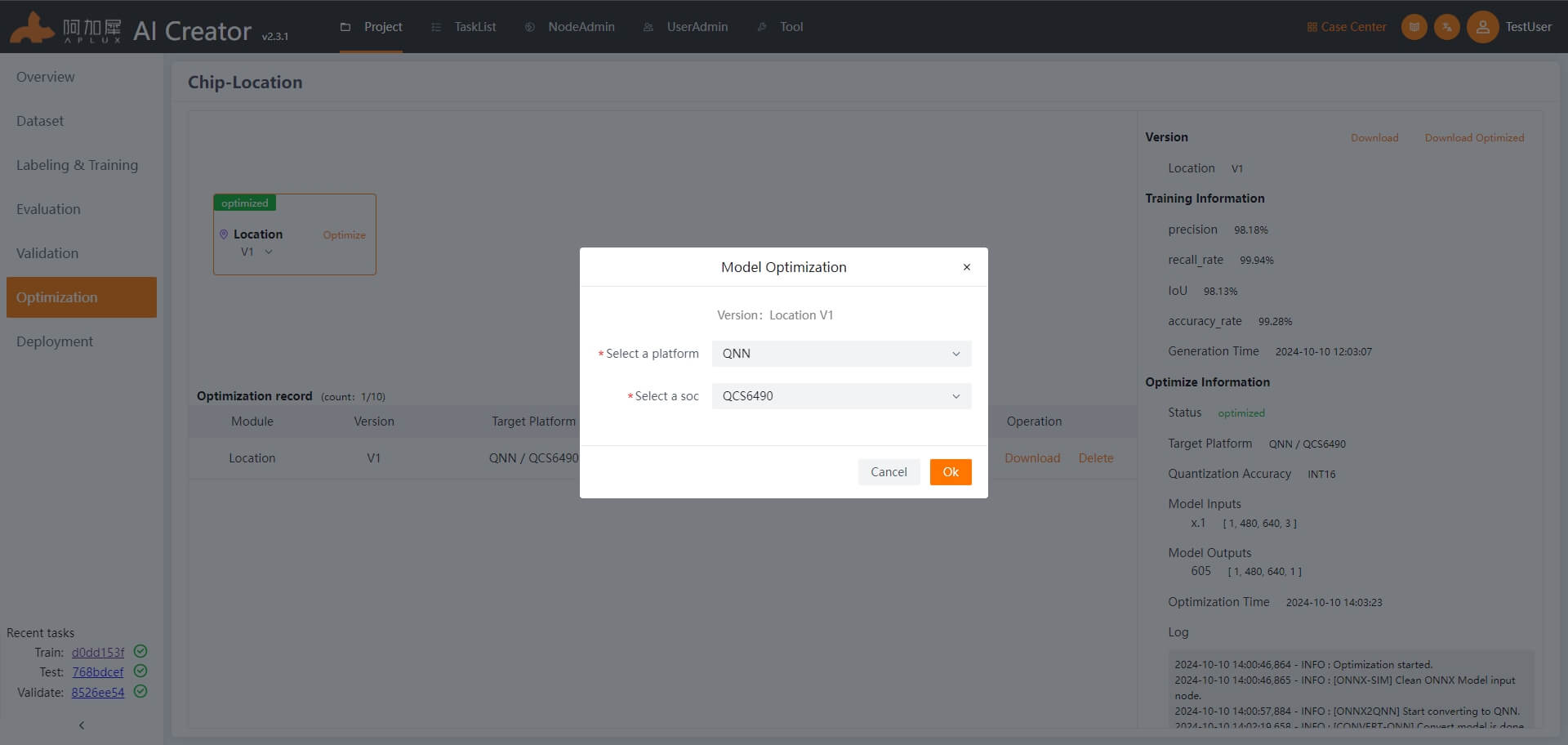1568x745 pixels.
Task: Open the Select a soc dropdown
Action: (841, 396)
